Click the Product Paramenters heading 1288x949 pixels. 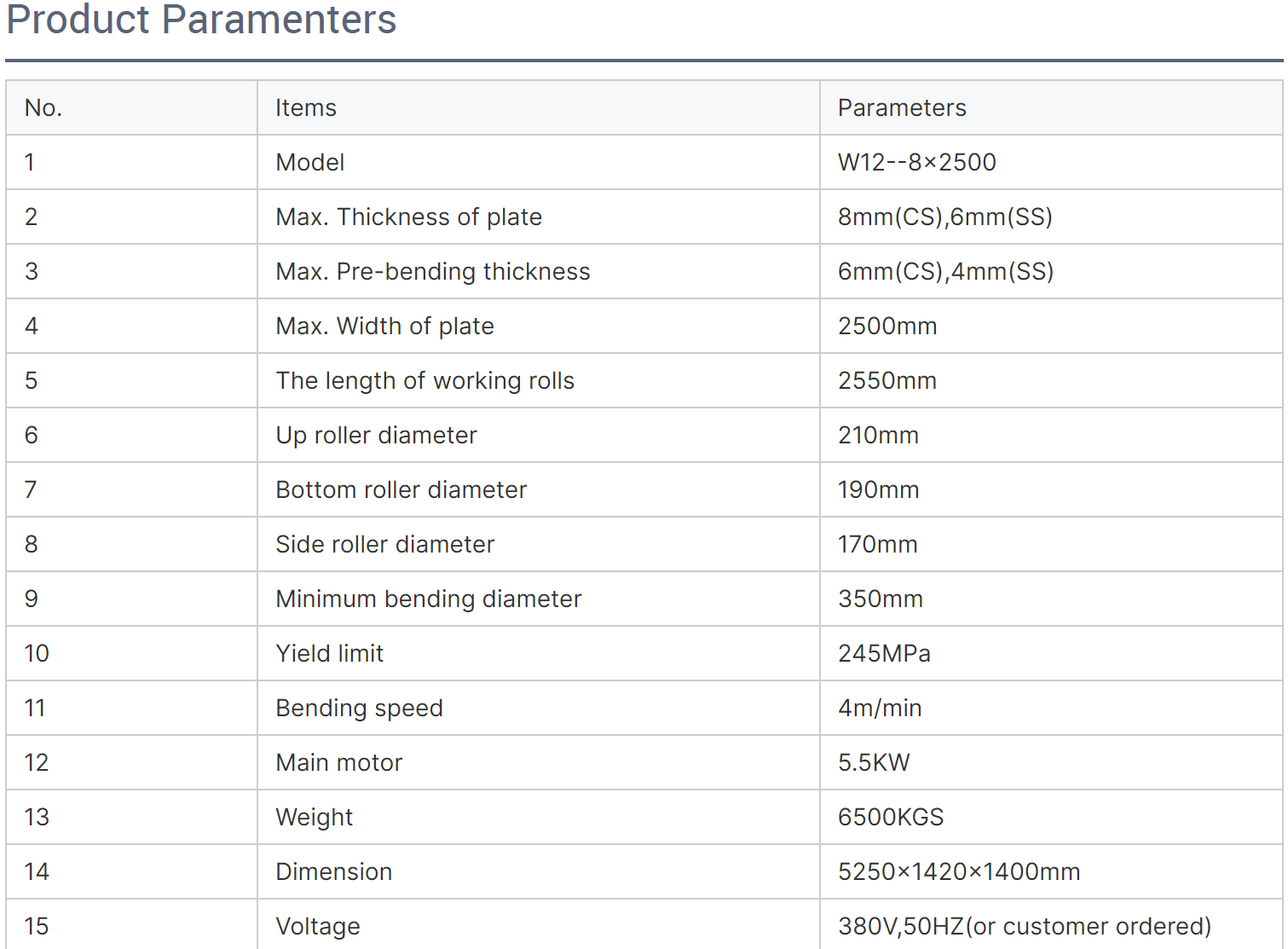(x=201, y=19)
